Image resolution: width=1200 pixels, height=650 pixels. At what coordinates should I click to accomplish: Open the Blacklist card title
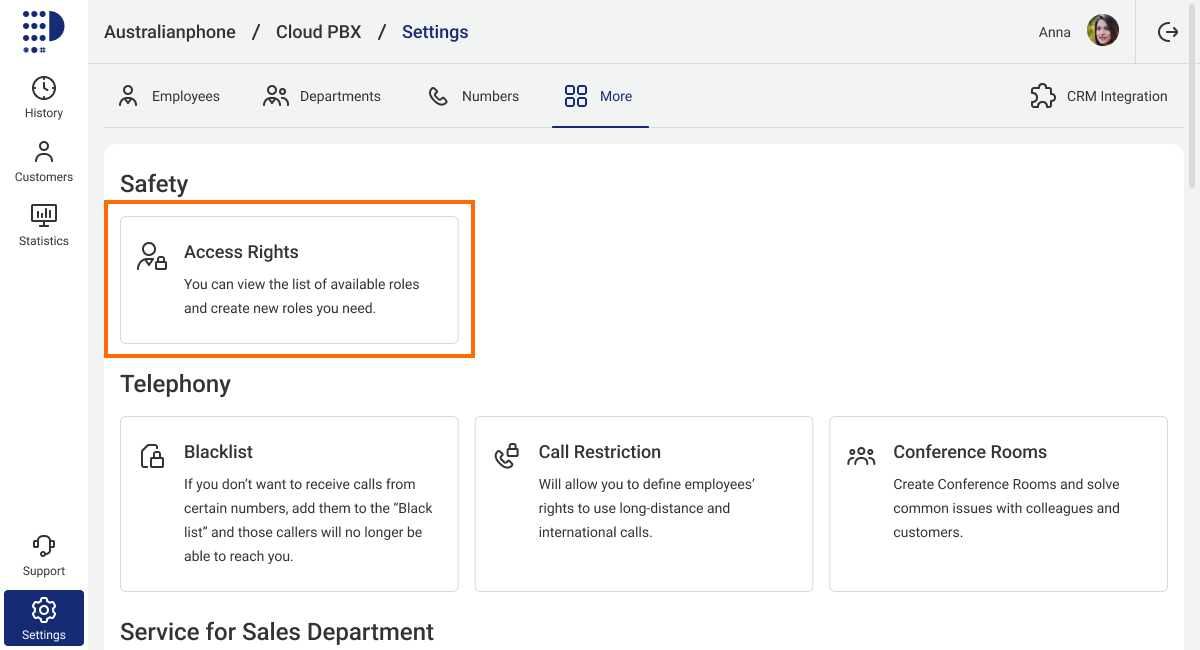click(x=218, y=452)
